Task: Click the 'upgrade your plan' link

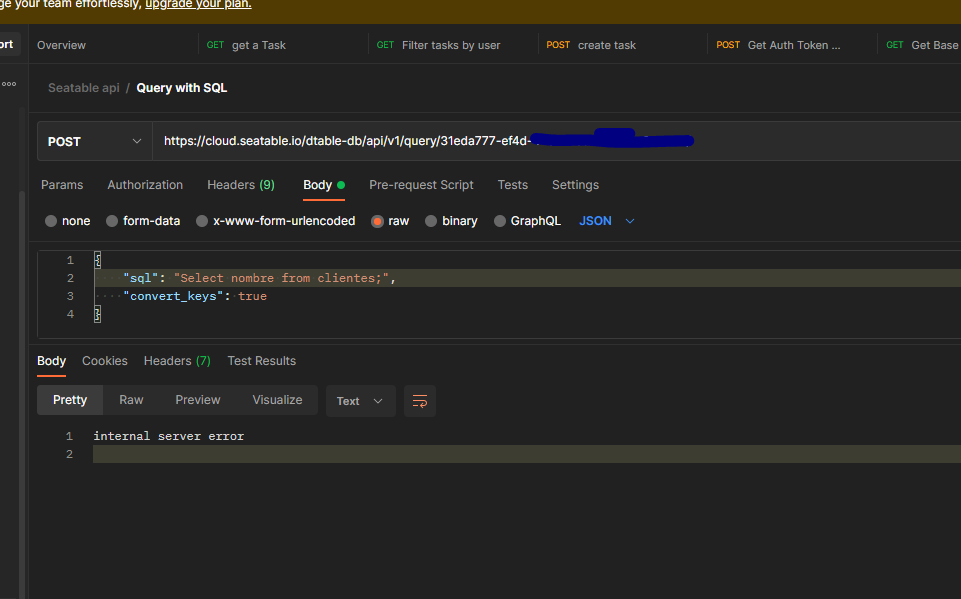Action: (198, 4)
